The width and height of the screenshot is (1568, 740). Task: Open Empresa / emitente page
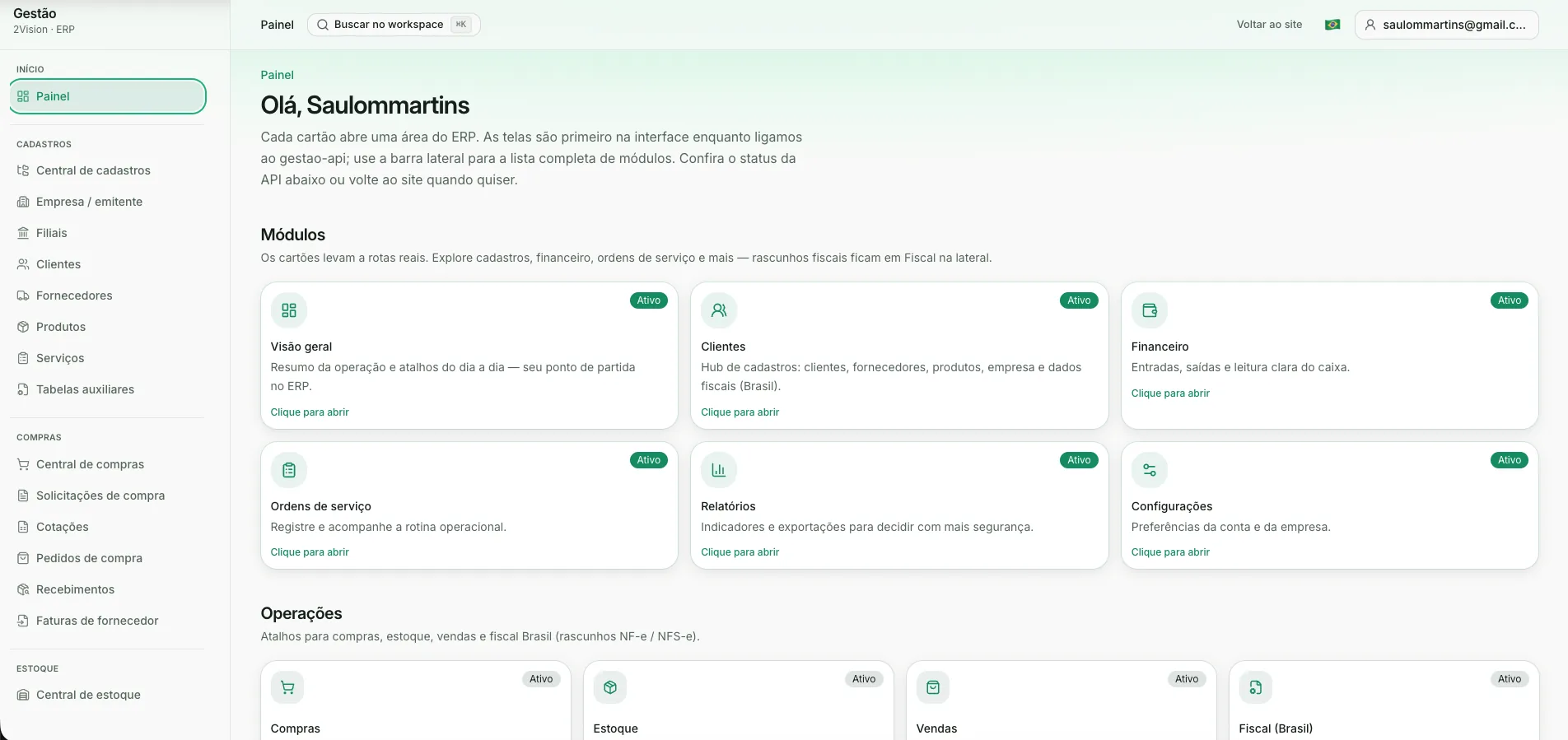[x=108, y=202]
